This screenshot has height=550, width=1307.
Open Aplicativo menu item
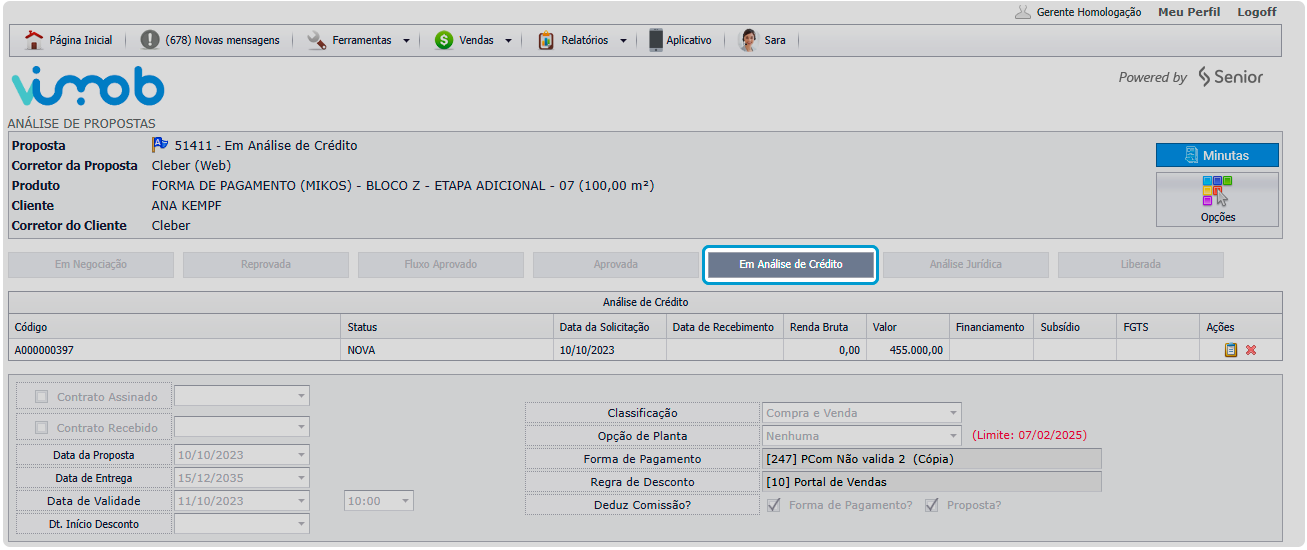(689, 41)
